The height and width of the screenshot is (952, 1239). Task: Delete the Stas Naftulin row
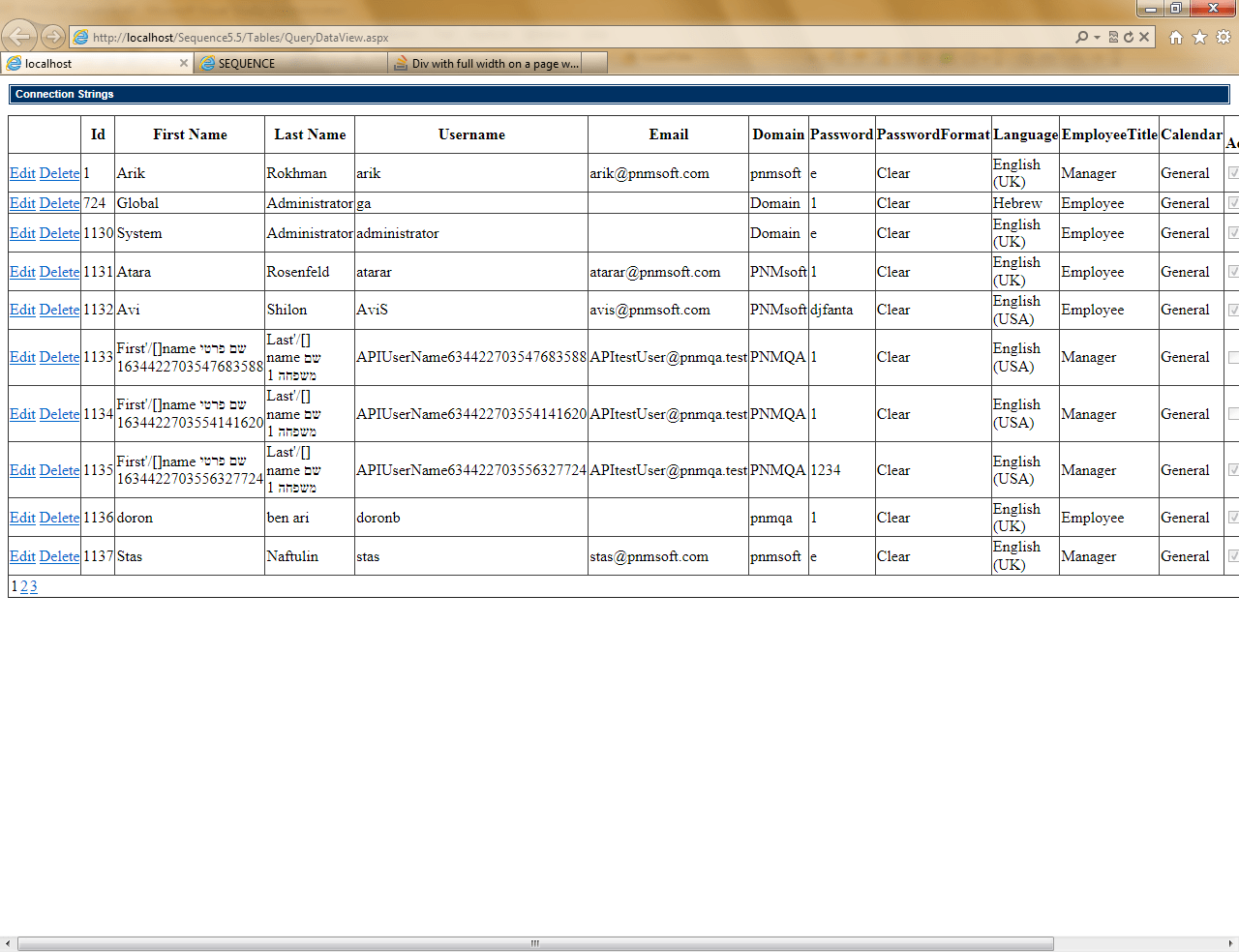coord(59,556)
